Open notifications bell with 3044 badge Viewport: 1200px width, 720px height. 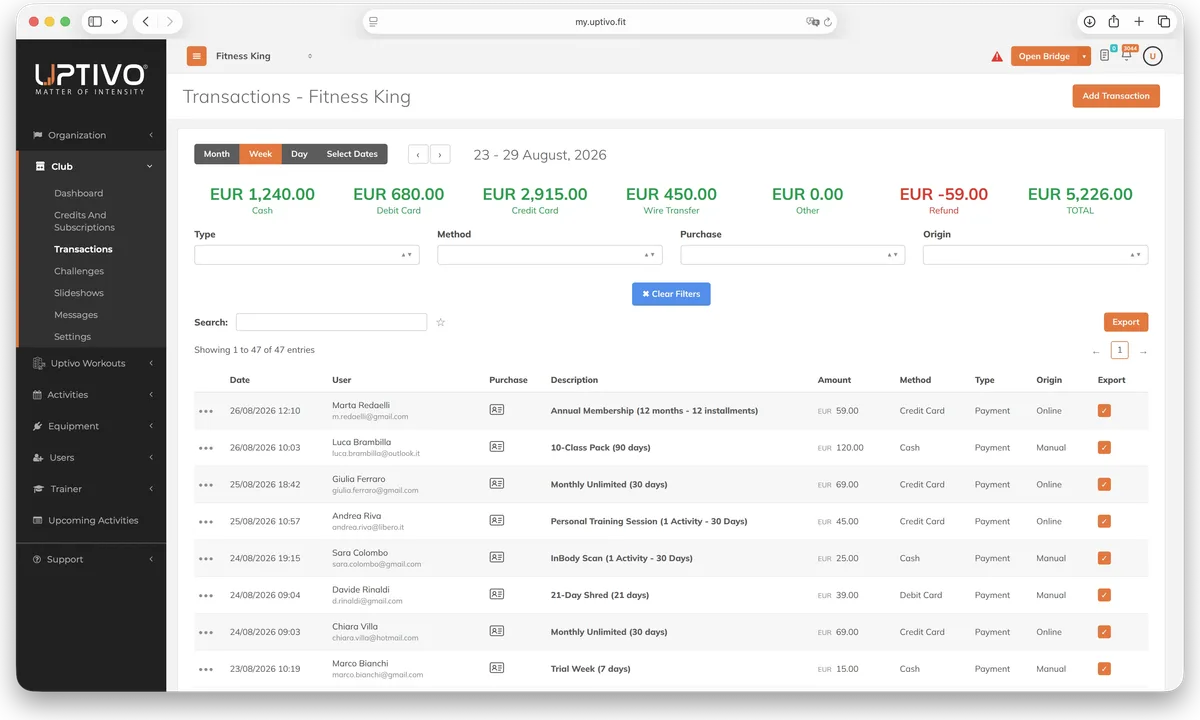[1127, 55]
